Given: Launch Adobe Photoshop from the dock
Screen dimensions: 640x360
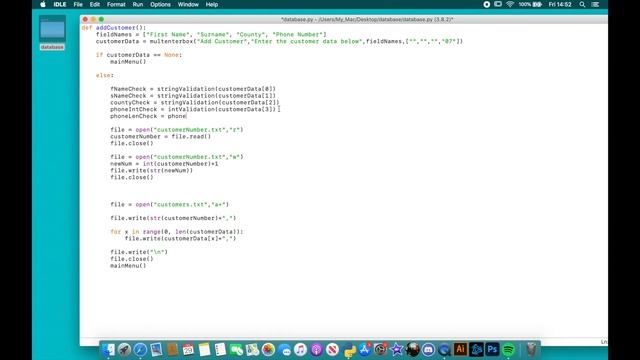Looking at the screenshot, I should pos(492,349).
